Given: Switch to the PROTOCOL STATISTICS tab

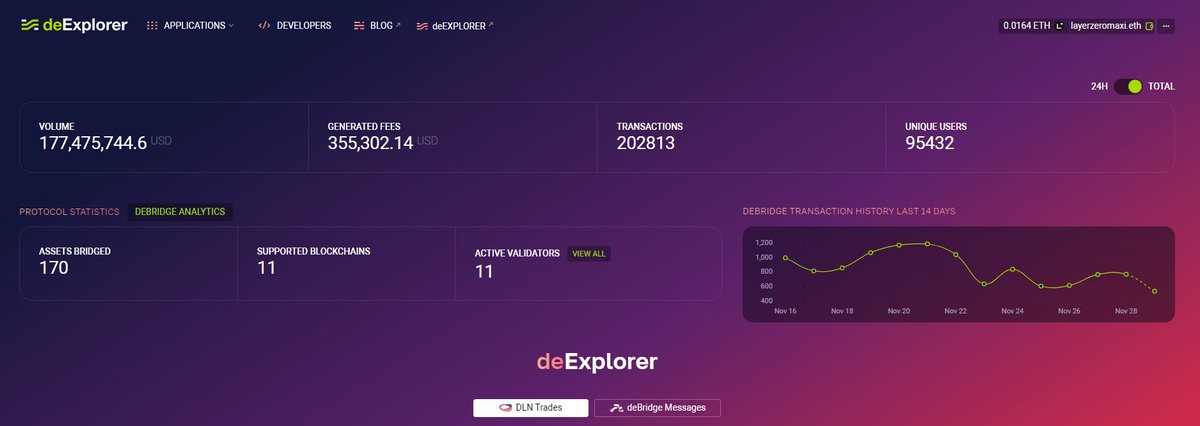Looking at the screenshot, I should point(69,212).
